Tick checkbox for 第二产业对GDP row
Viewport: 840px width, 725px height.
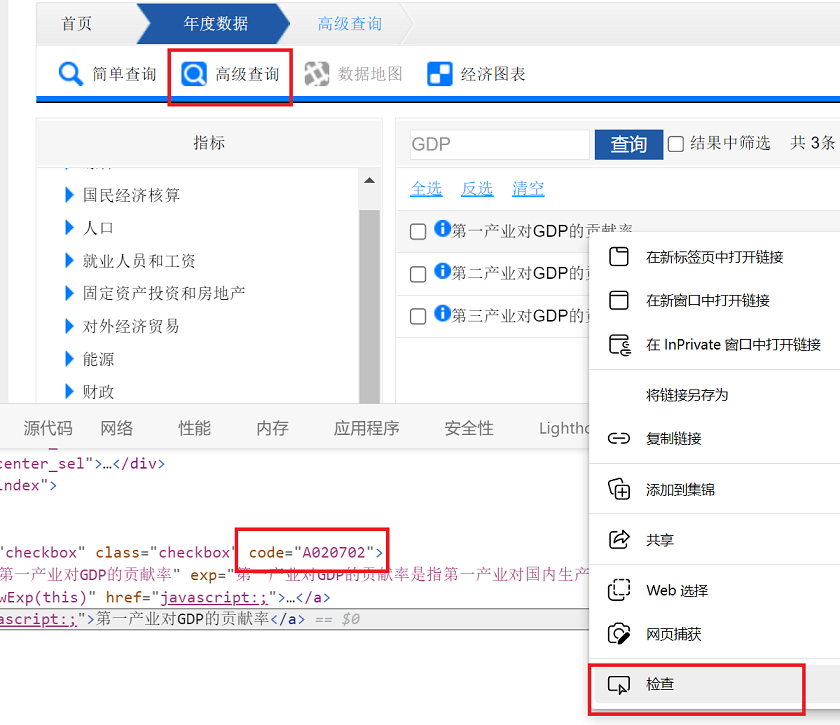(x=418, y=274)
